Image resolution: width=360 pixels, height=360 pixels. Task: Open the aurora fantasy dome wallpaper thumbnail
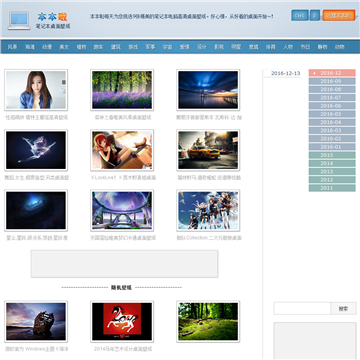coord(122,210)
